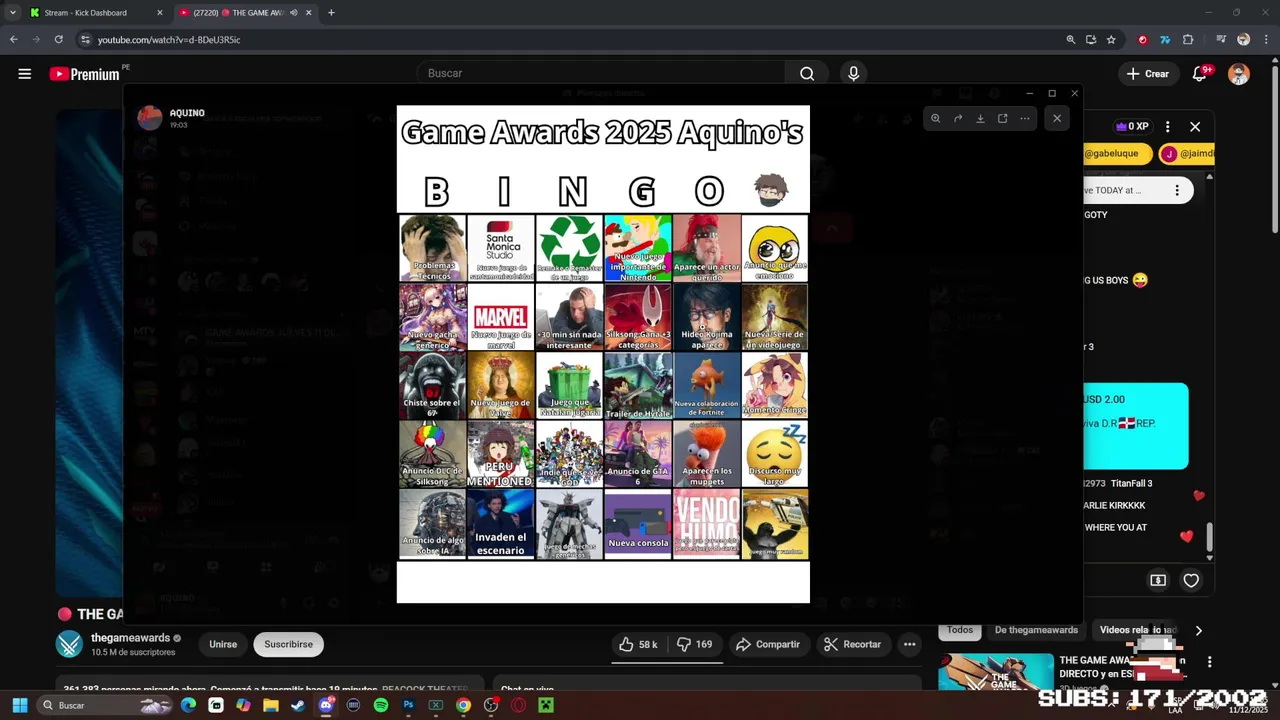Open browser zoom magnifier icon
The image size is (1280, 720).
pos(1070,40)
